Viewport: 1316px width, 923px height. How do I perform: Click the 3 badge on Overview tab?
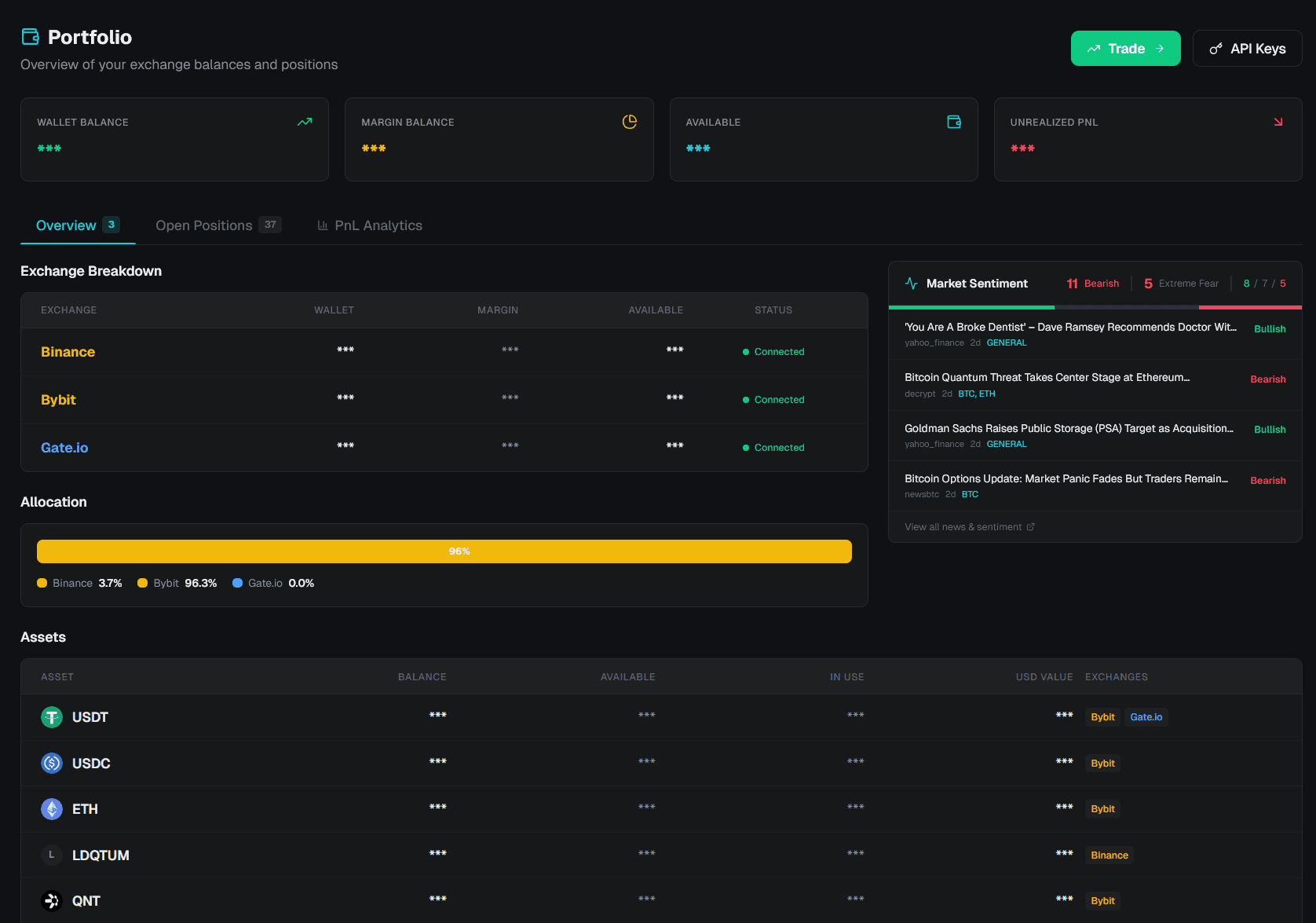111,225
